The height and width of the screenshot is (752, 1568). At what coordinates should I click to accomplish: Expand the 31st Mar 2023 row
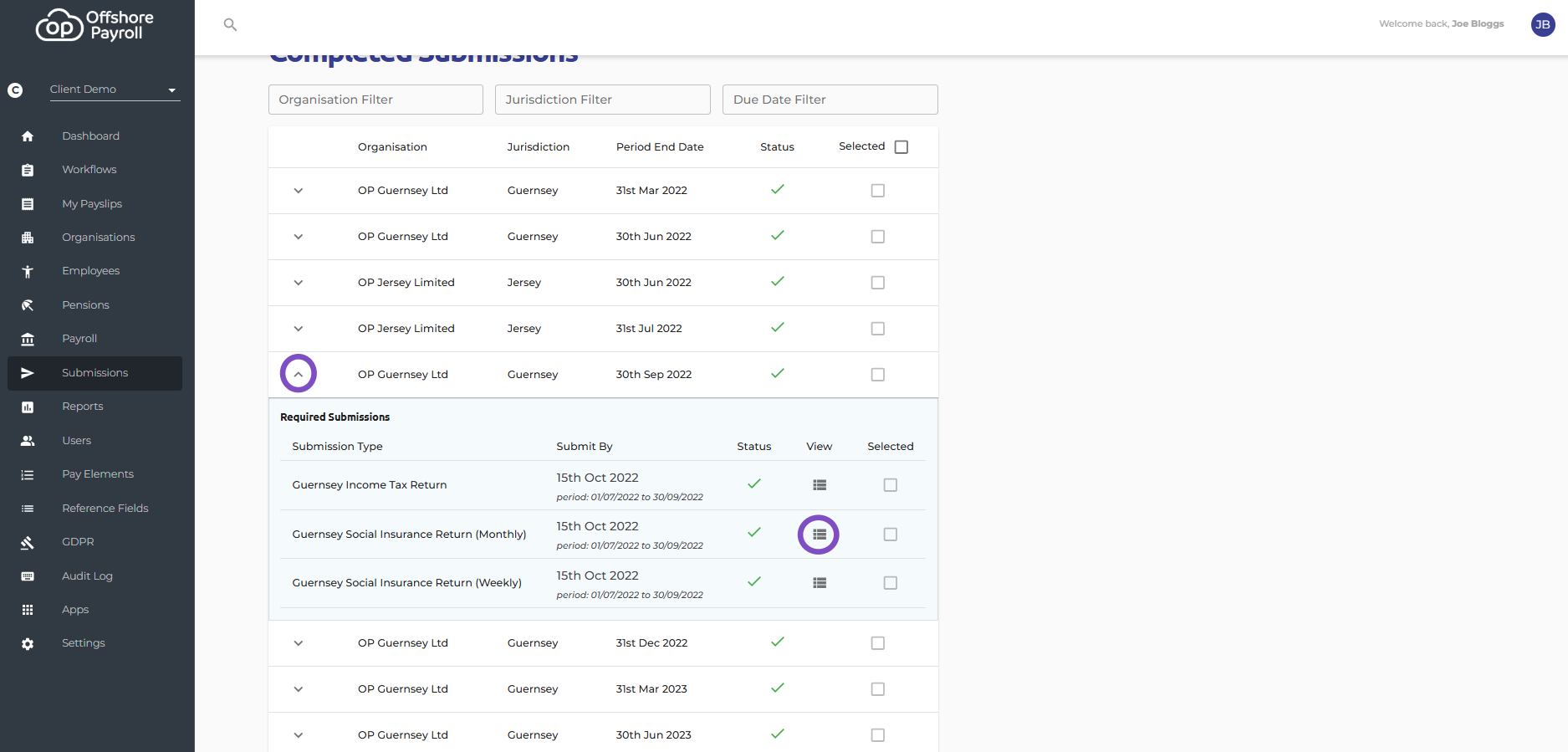click(x=299, y=689)
